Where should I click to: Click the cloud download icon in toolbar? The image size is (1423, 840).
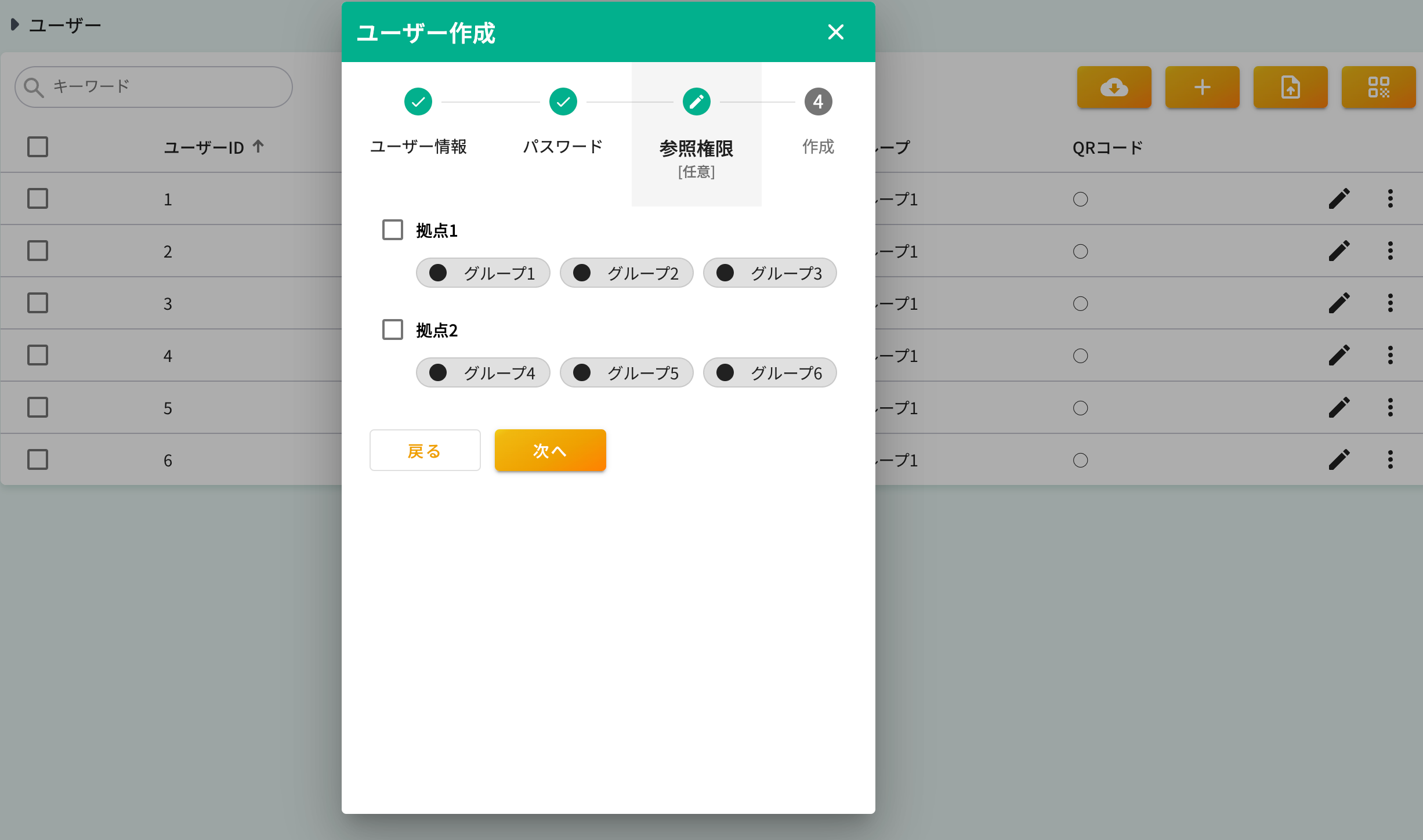tap(1114, 87)
